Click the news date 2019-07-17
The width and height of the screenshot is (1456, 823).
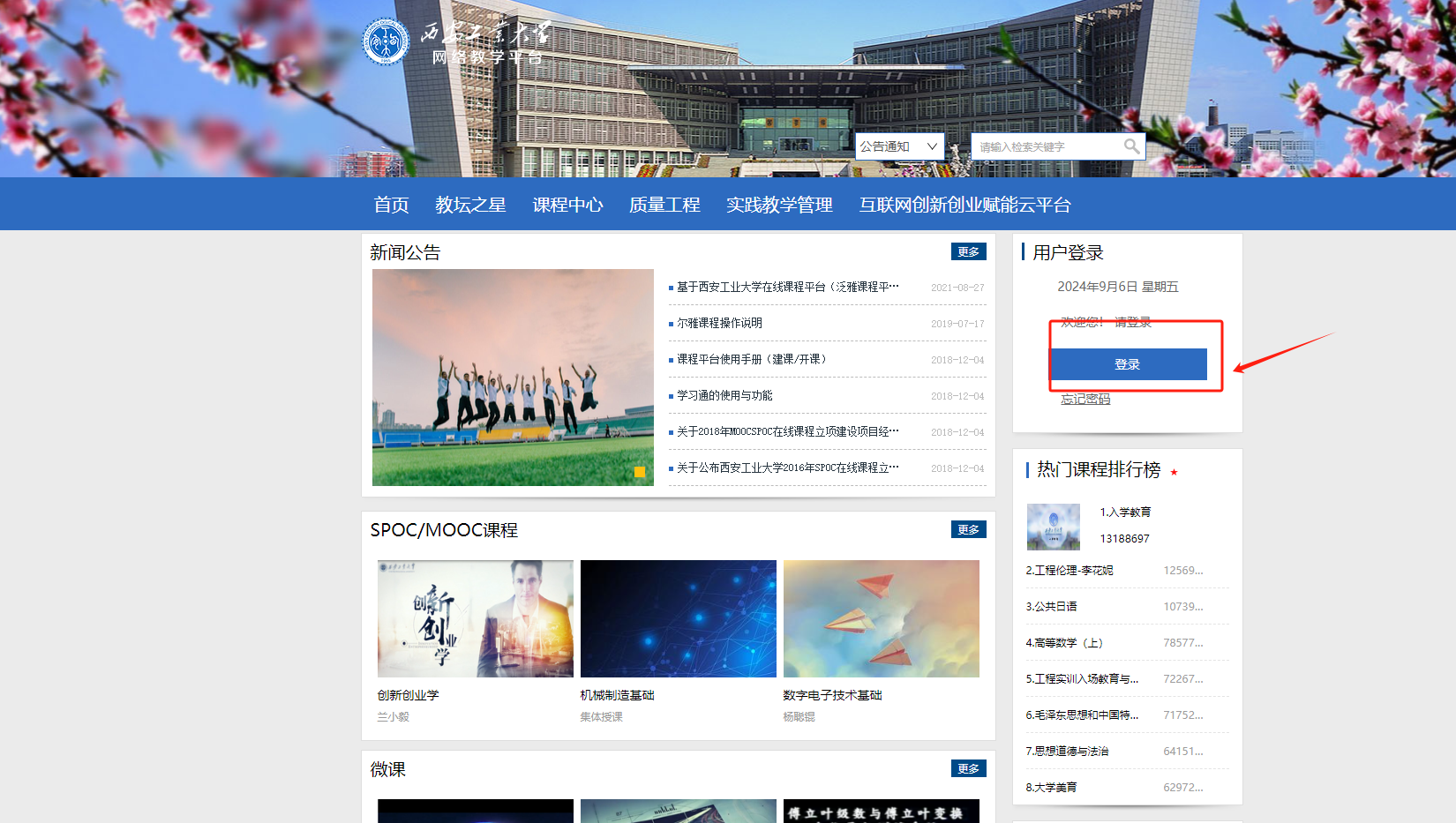pos(957,324)
